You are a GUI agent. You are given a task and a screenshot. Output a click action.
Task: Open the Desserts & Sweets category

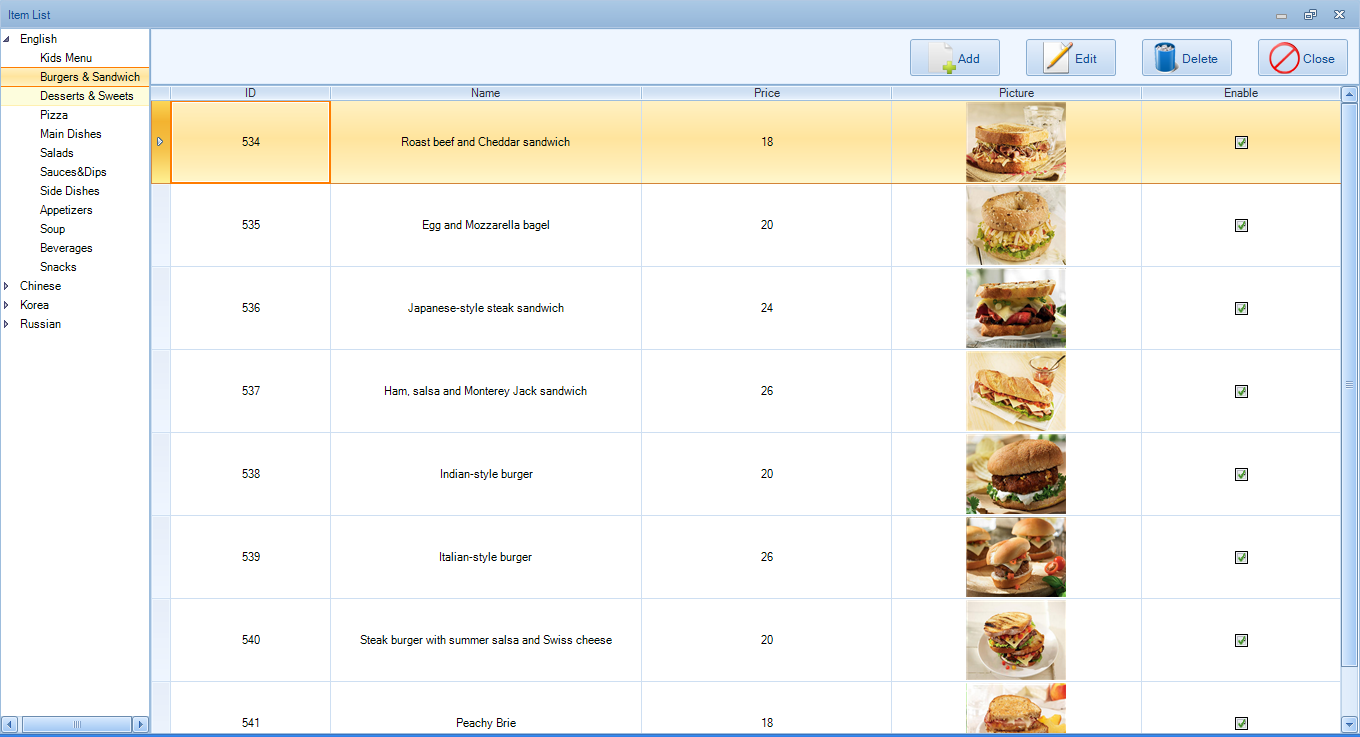(86, 96)
